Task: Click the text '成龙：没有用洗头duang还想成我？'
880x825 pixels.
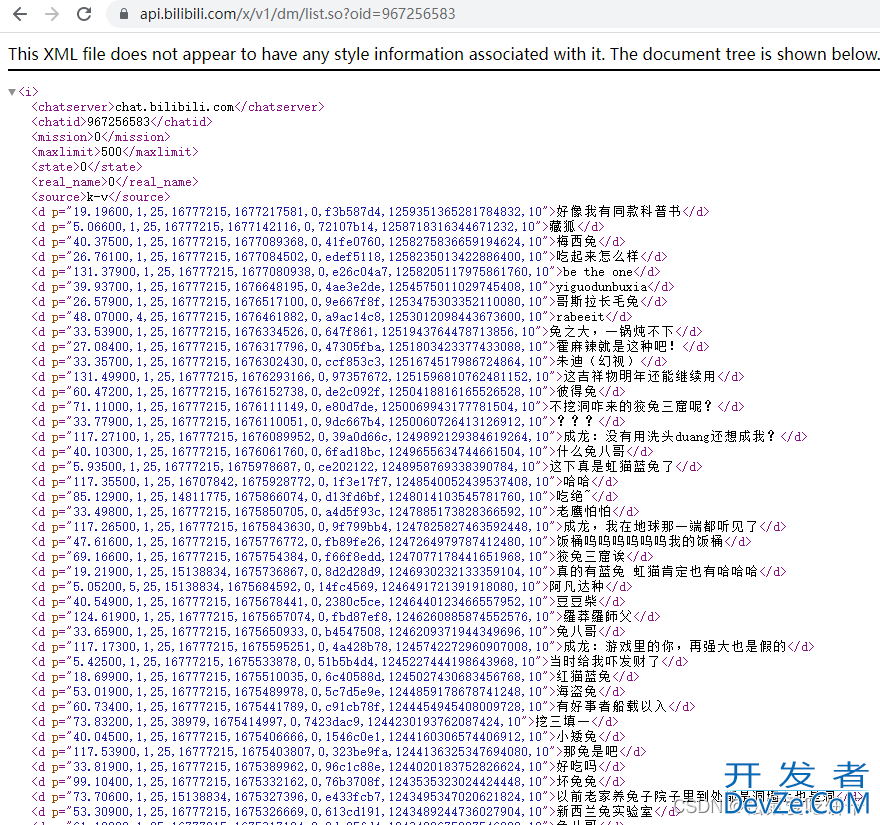Action: [x=671, y=437]
